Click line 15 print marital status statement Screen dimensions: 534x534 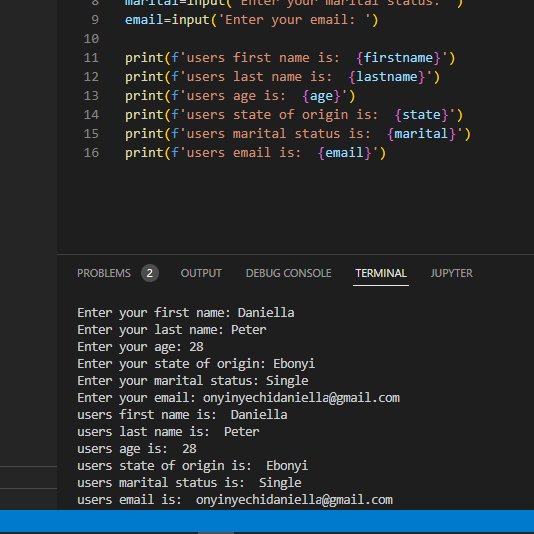[298, 134]
